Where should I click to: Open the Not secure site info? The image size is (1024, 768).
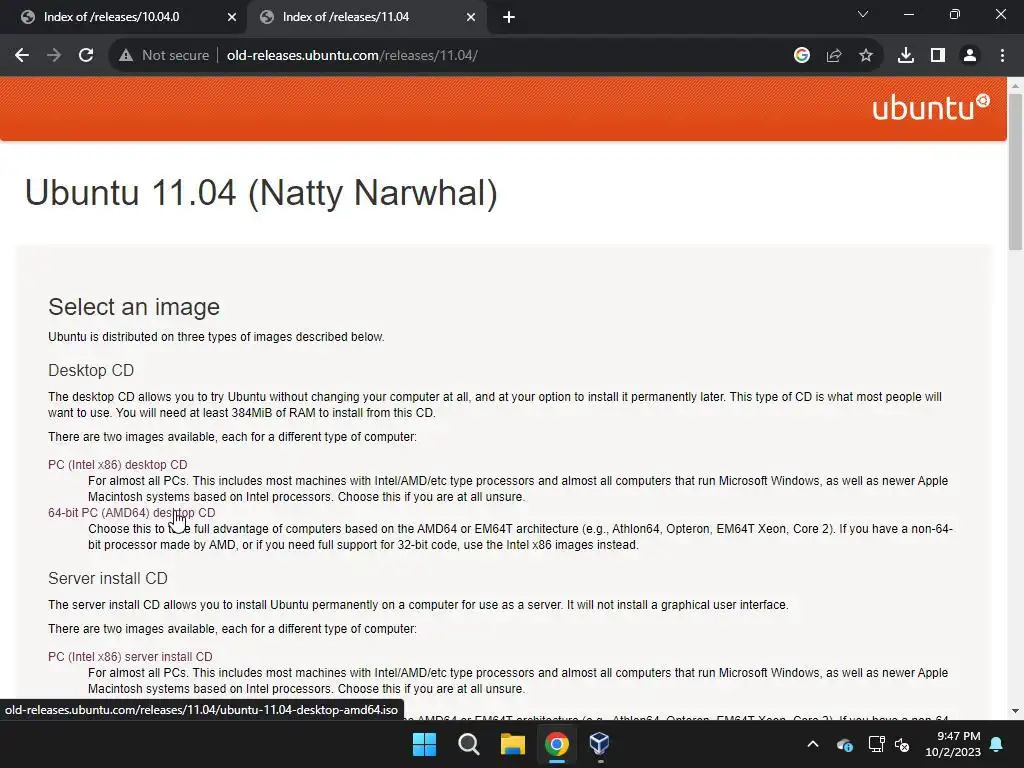click(164, 56)
